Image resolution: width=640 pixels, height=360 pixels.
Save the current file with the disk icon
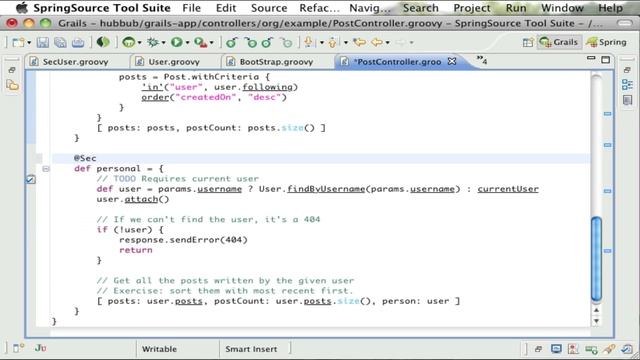click(42, 42)
